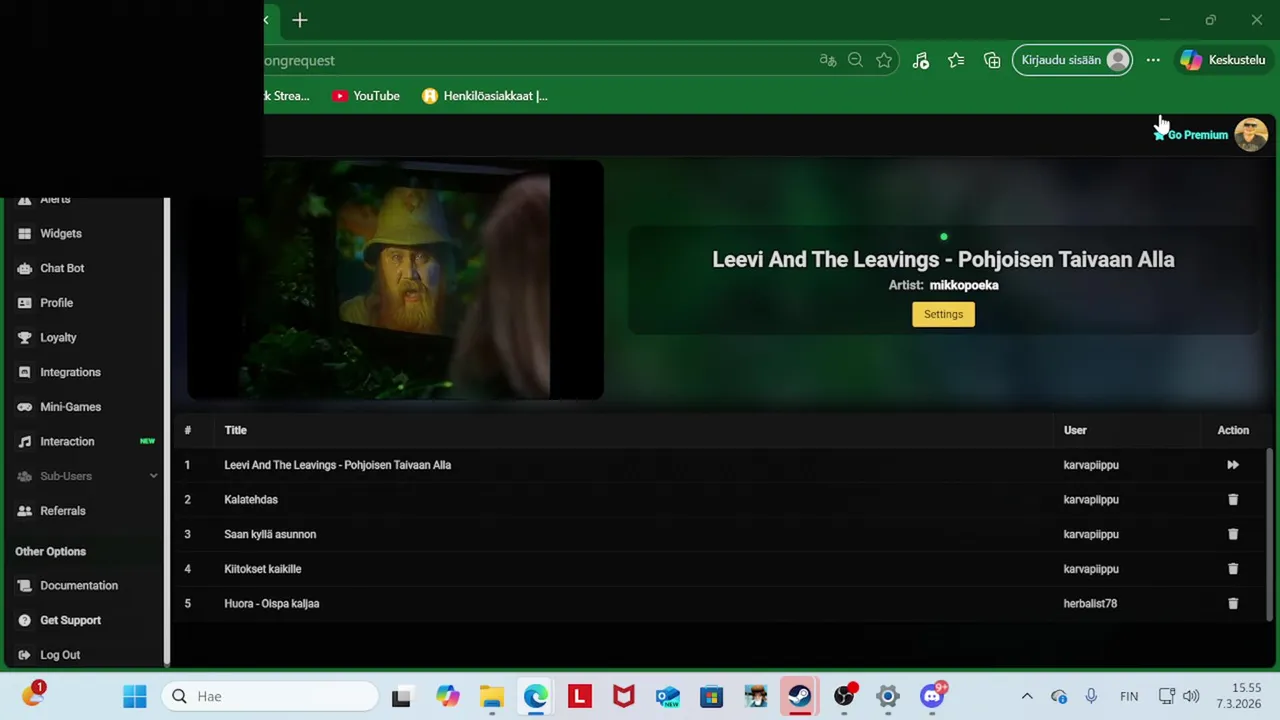The width and height of the screenshot is (1280, 720).
Task: Open OBS Studio on taskbar
Action: click(x=844, y=696)
